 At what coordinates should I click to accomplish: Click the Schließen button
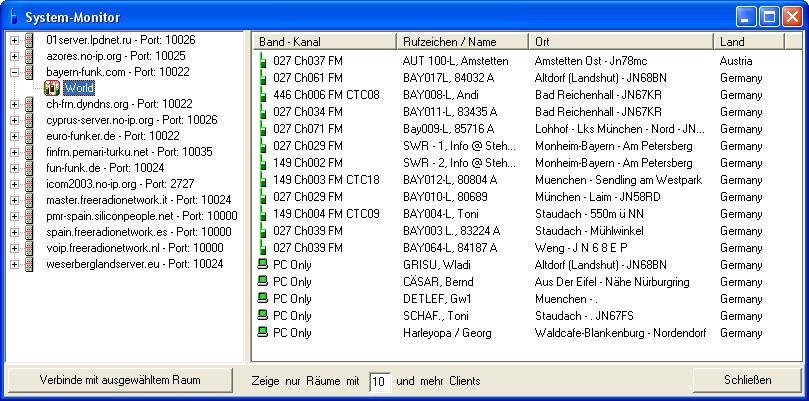(x=747, y=380)
